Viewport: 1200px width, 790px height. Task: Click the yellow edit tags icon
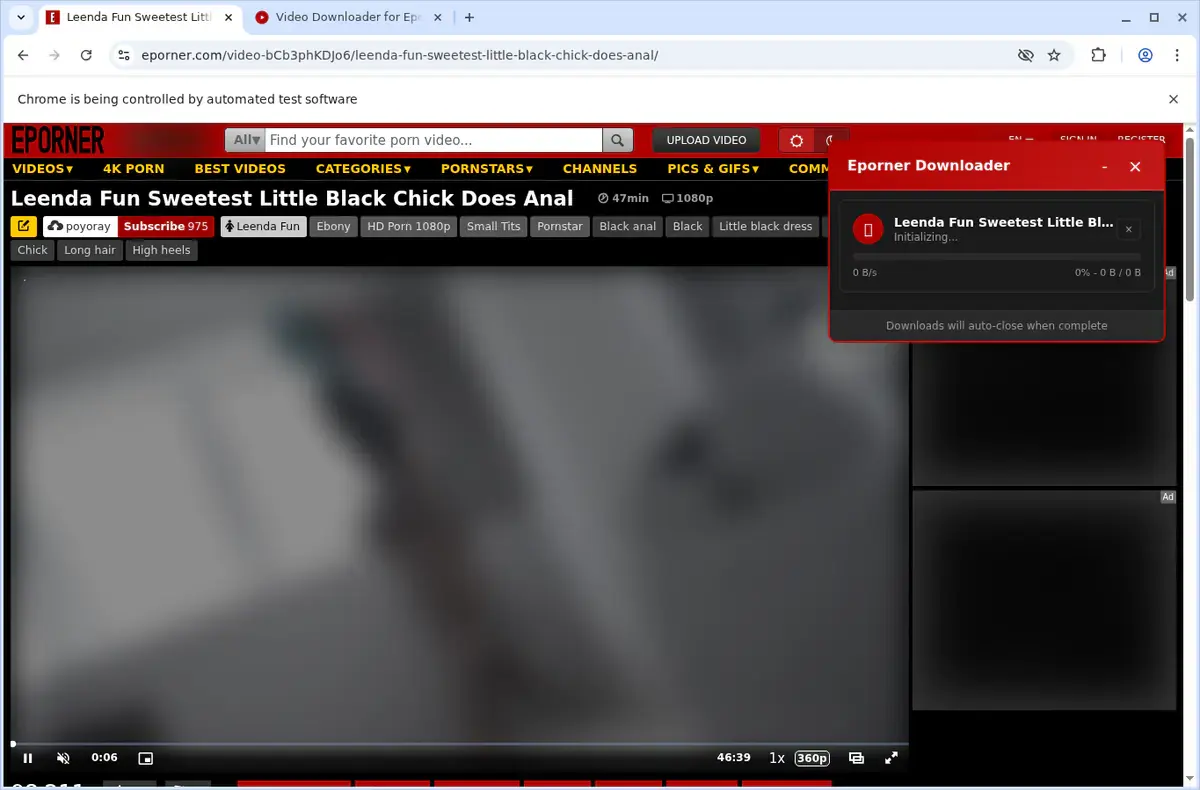pos(24,226)
